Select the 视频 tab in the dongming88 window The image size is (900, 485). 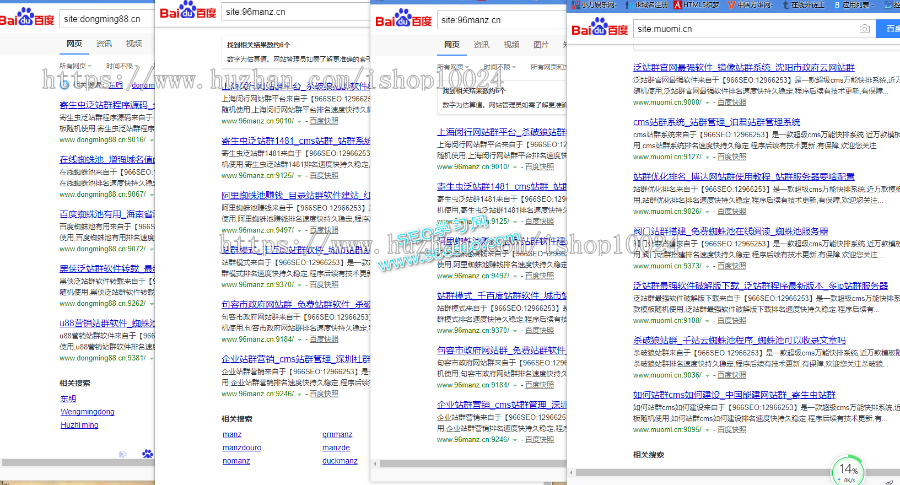(134, 44)
